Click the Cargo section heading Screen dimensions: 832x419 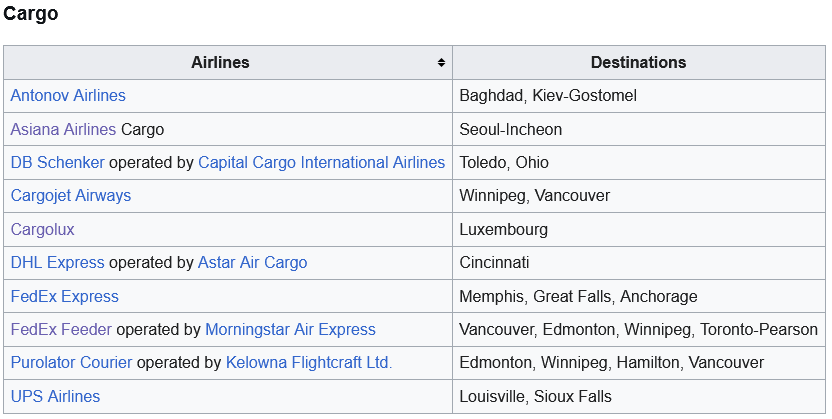[x=31, y=14]
